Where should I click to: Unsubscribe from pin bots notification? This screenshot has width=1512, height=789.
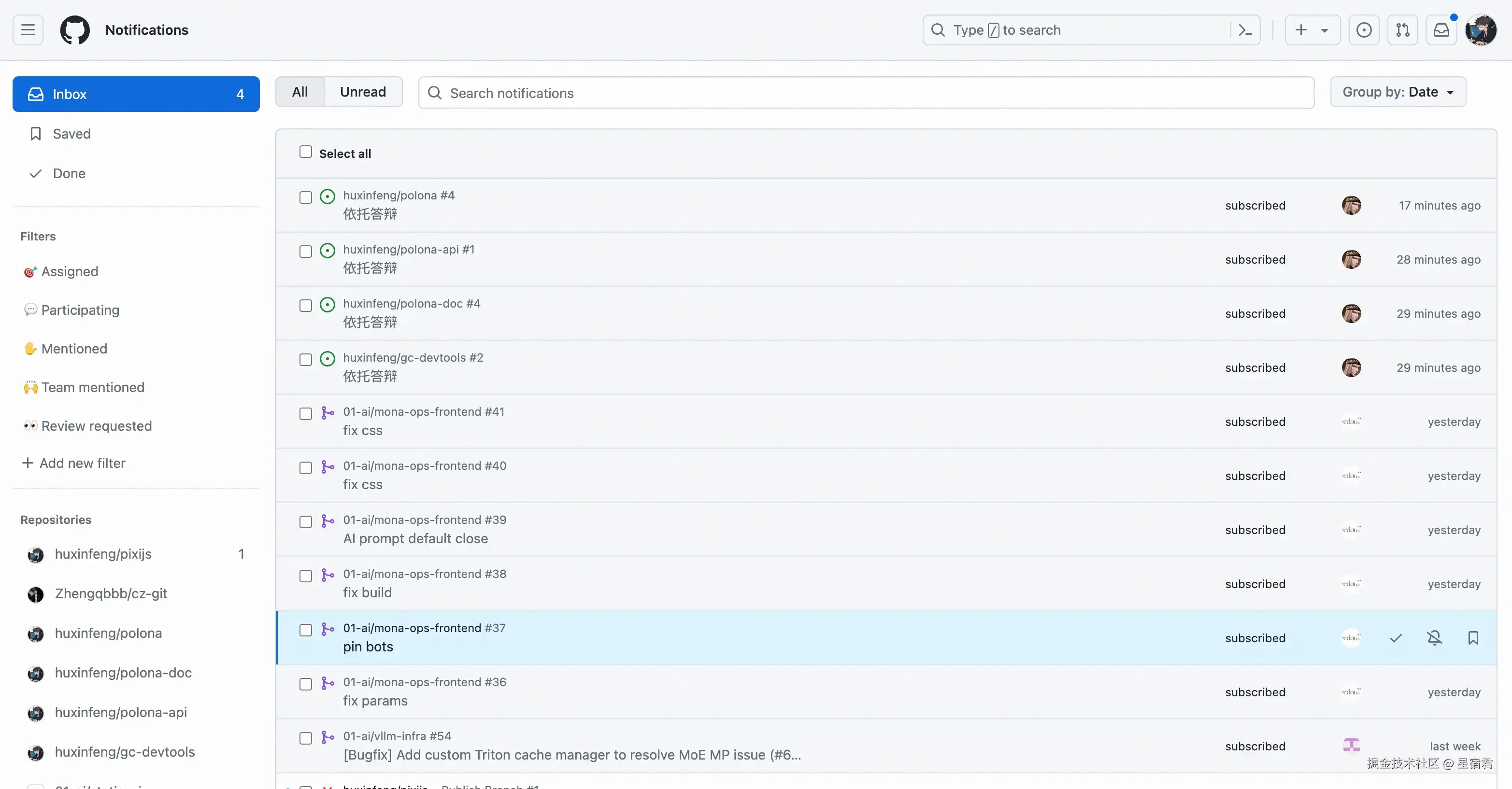click(1434, 638)
